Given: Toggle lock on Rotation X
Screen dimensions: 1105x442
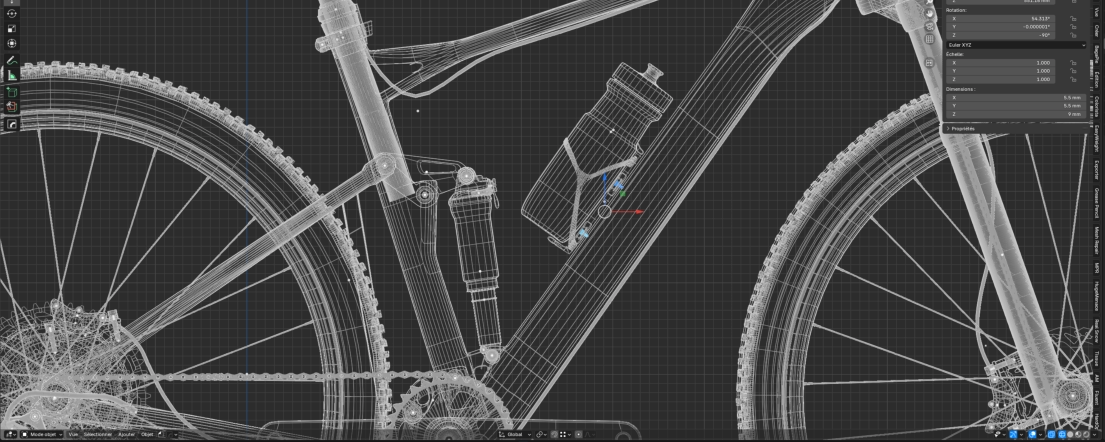Looking at the screenshot, I should click(x=1072, y=18).
